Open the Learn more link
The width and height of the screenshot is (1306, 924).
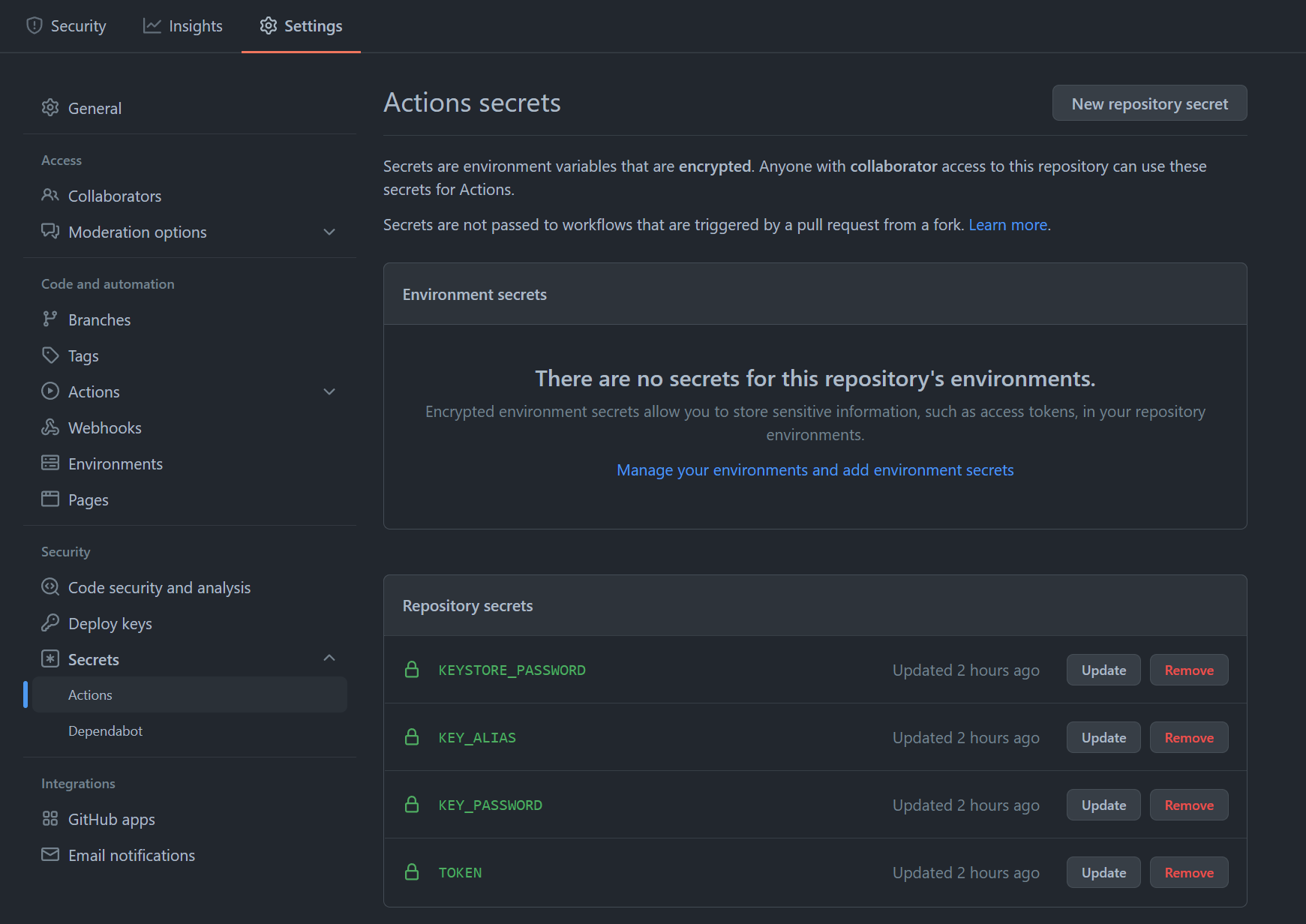1007,224
